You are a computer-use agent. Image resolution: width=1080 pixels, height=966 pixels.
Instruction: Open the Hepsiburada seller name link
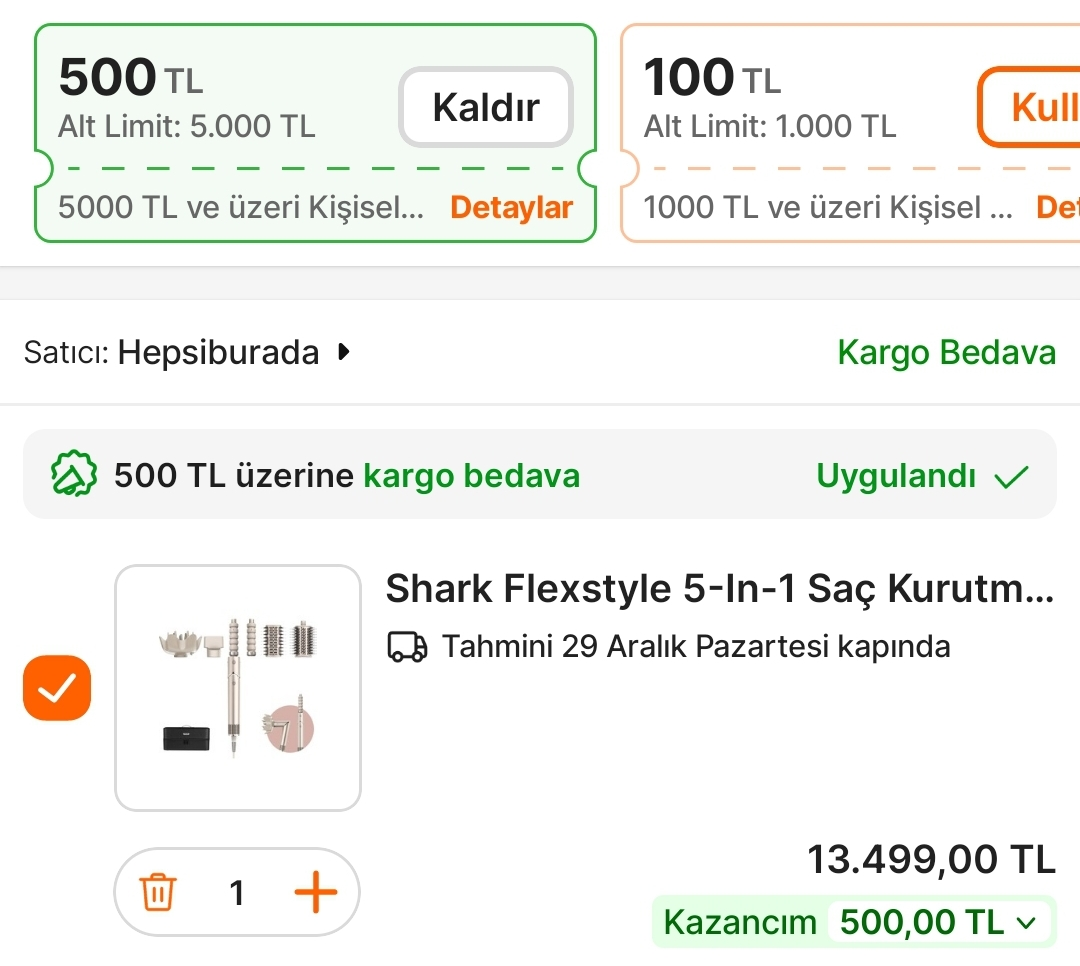click(x=218, y=352)
